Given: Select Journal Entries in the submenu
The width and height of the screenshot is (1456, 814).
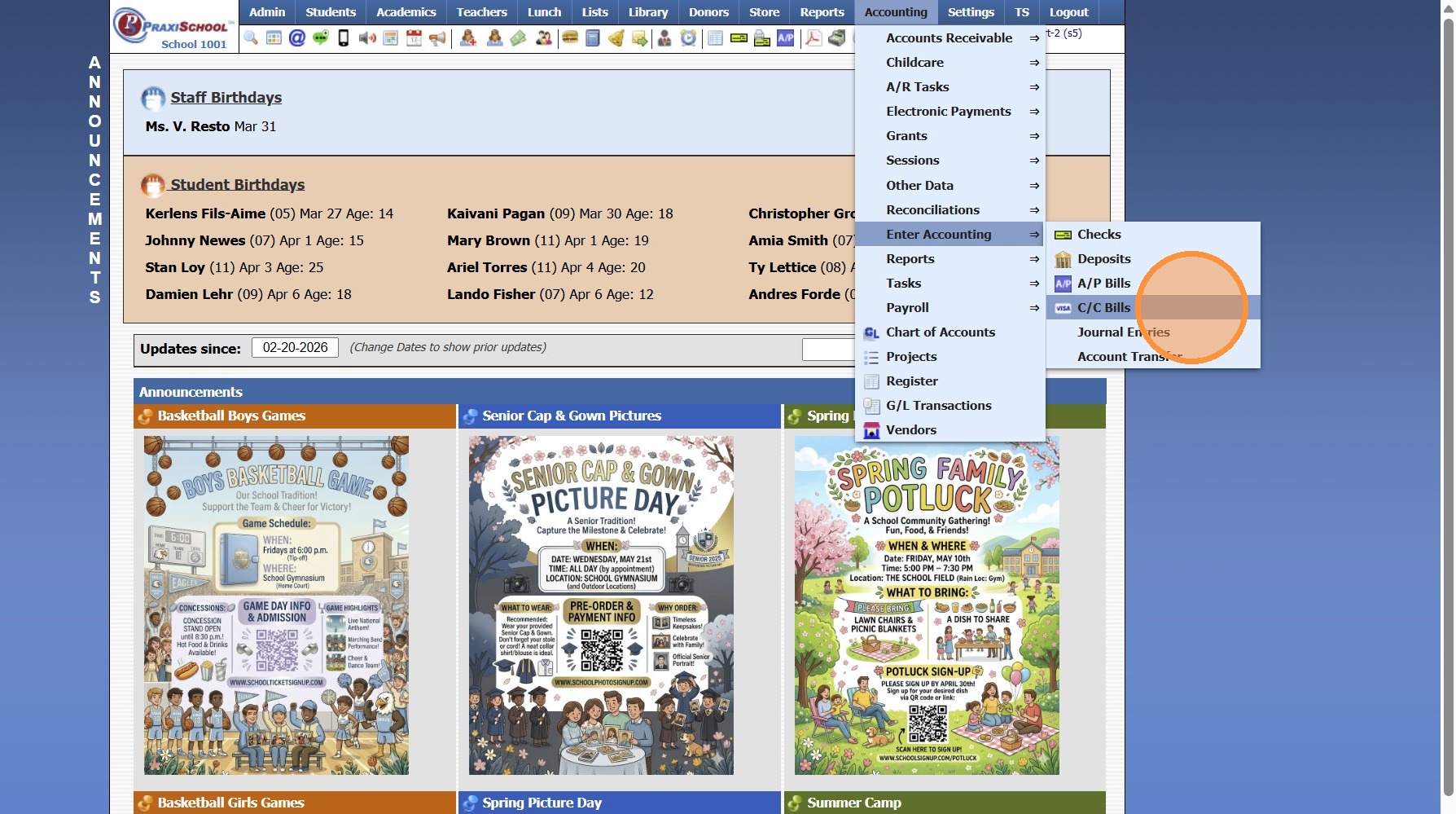Looking at the screenshot, I should 1153,332.
